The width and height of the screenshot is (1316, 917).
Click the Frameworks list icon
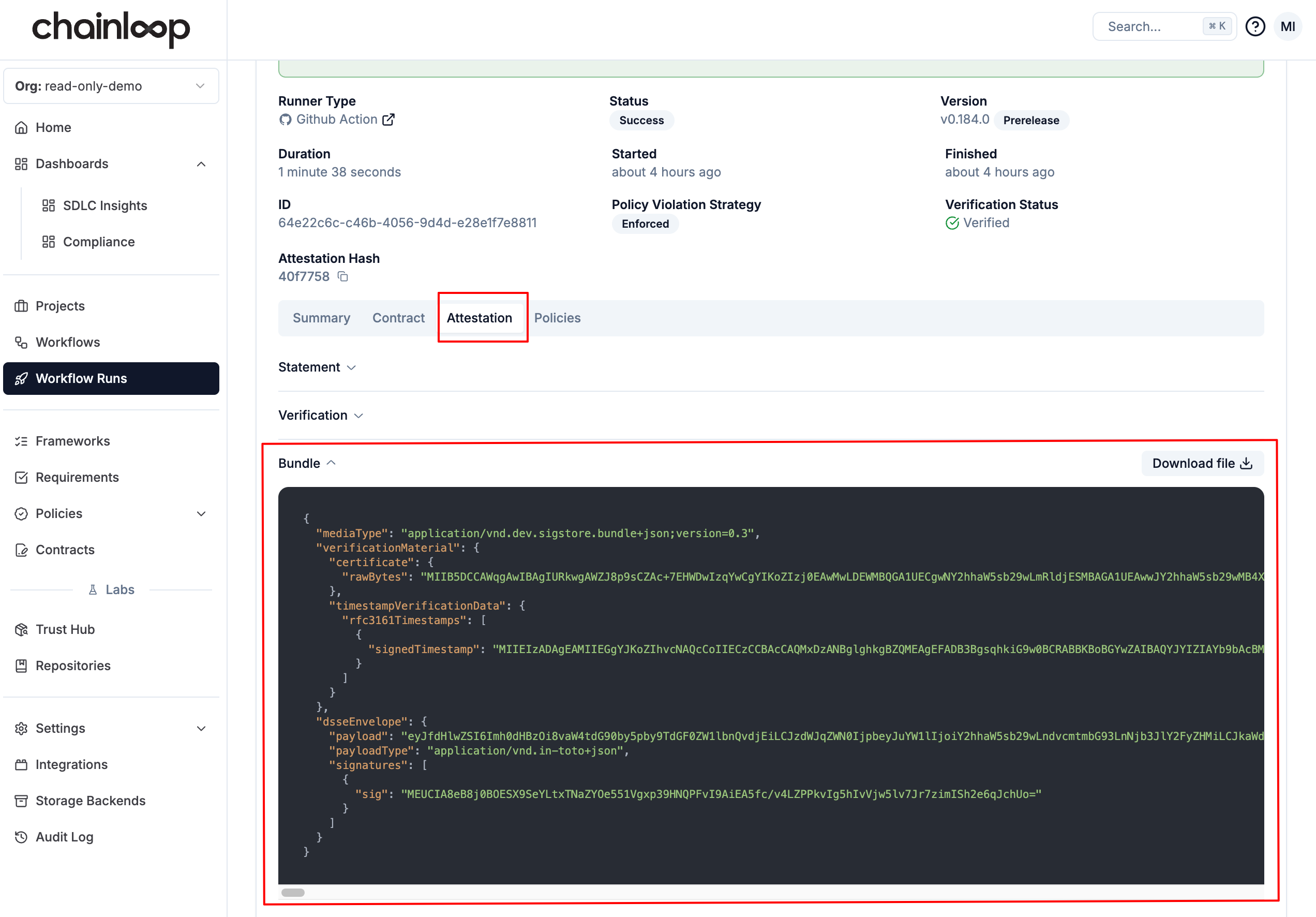tap(21, 441)
